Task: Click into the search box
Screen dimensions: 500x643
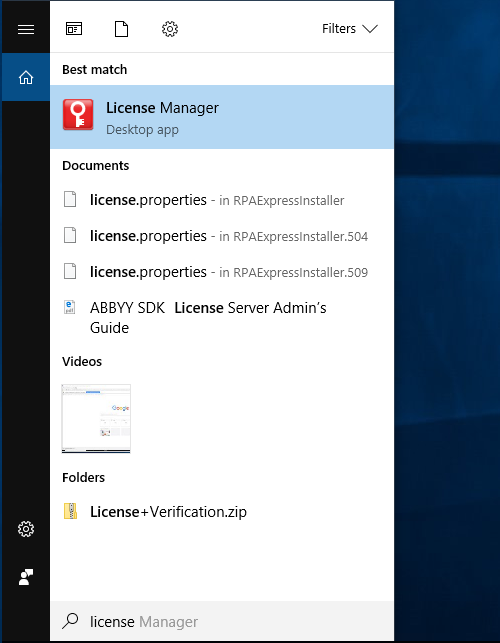Action: tap(222, 622)
